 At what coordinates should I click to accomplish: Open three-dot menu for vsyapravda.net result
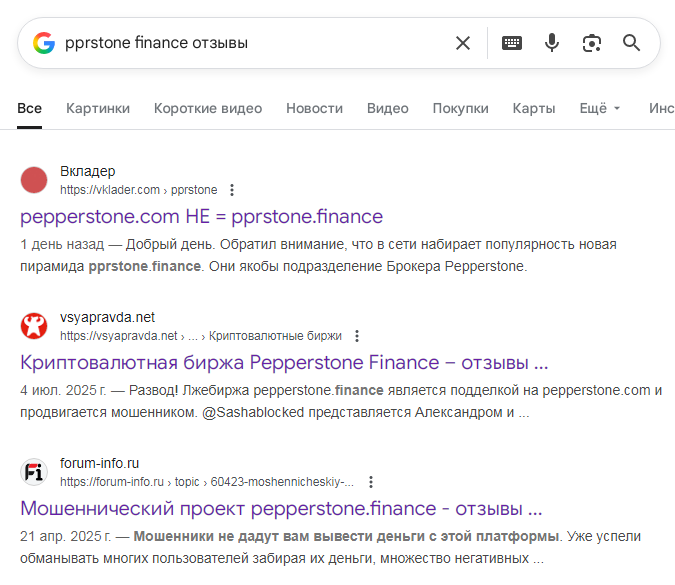[x=357, y=336]
